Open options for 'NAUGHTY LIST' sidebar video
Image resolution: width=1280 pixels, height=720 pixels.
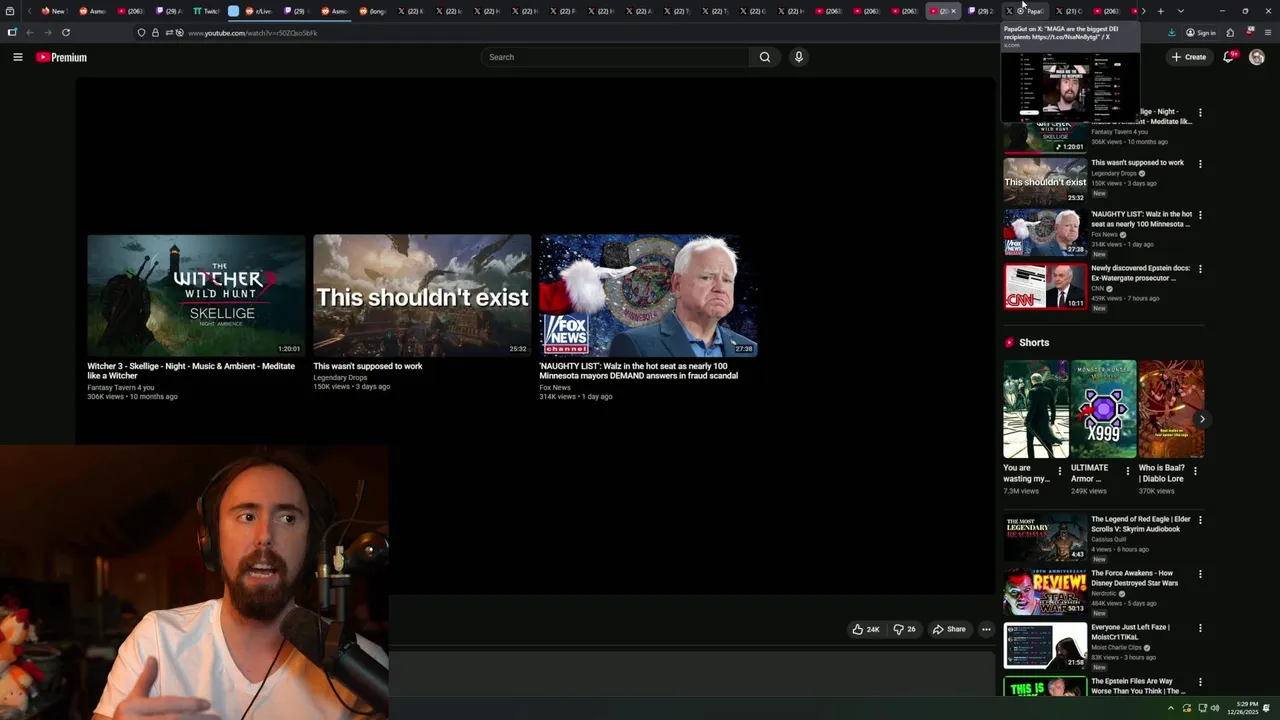coord(1200,215)
